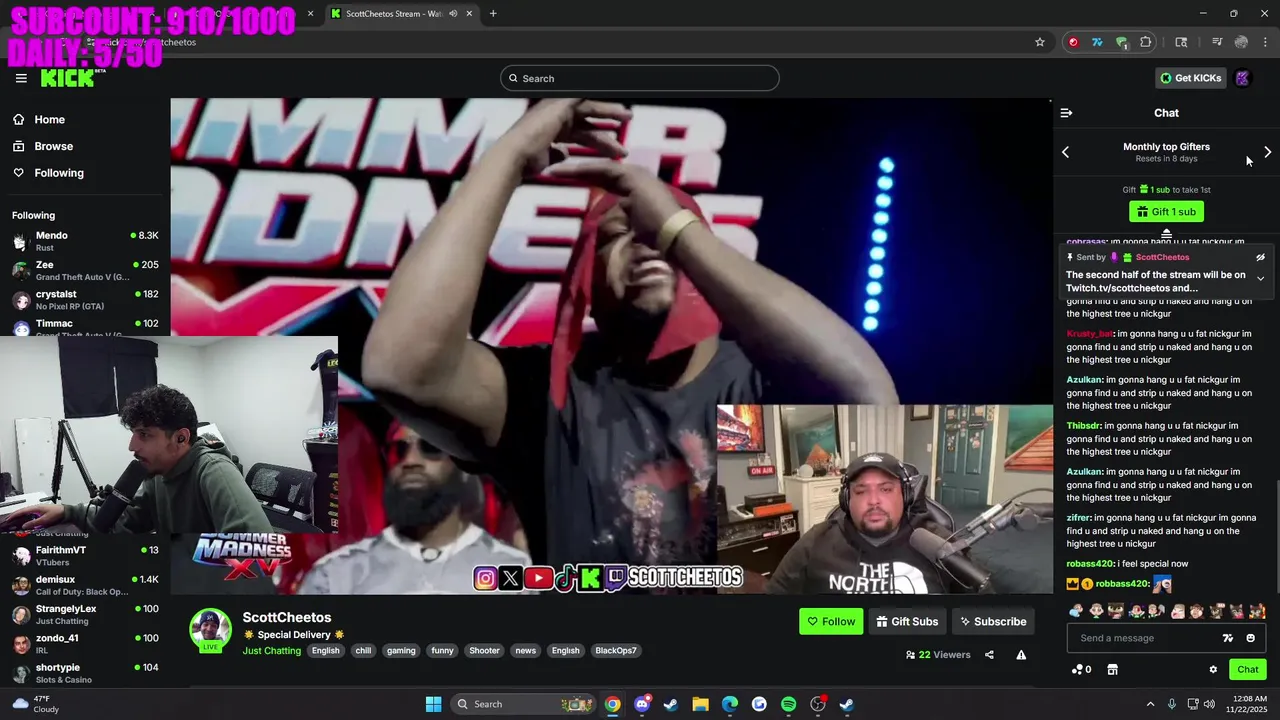
Task: Open crystalst channel in Following list
Action: (85, 300)
